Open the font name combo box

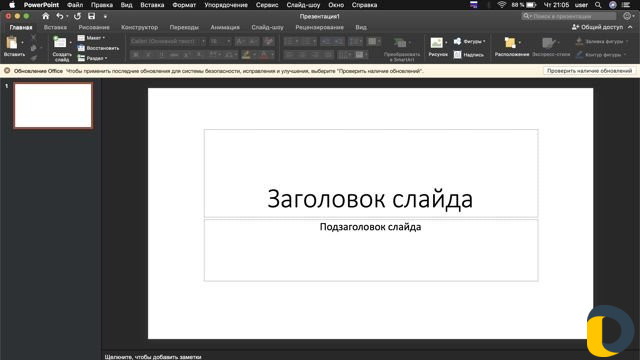pos(168,41)
